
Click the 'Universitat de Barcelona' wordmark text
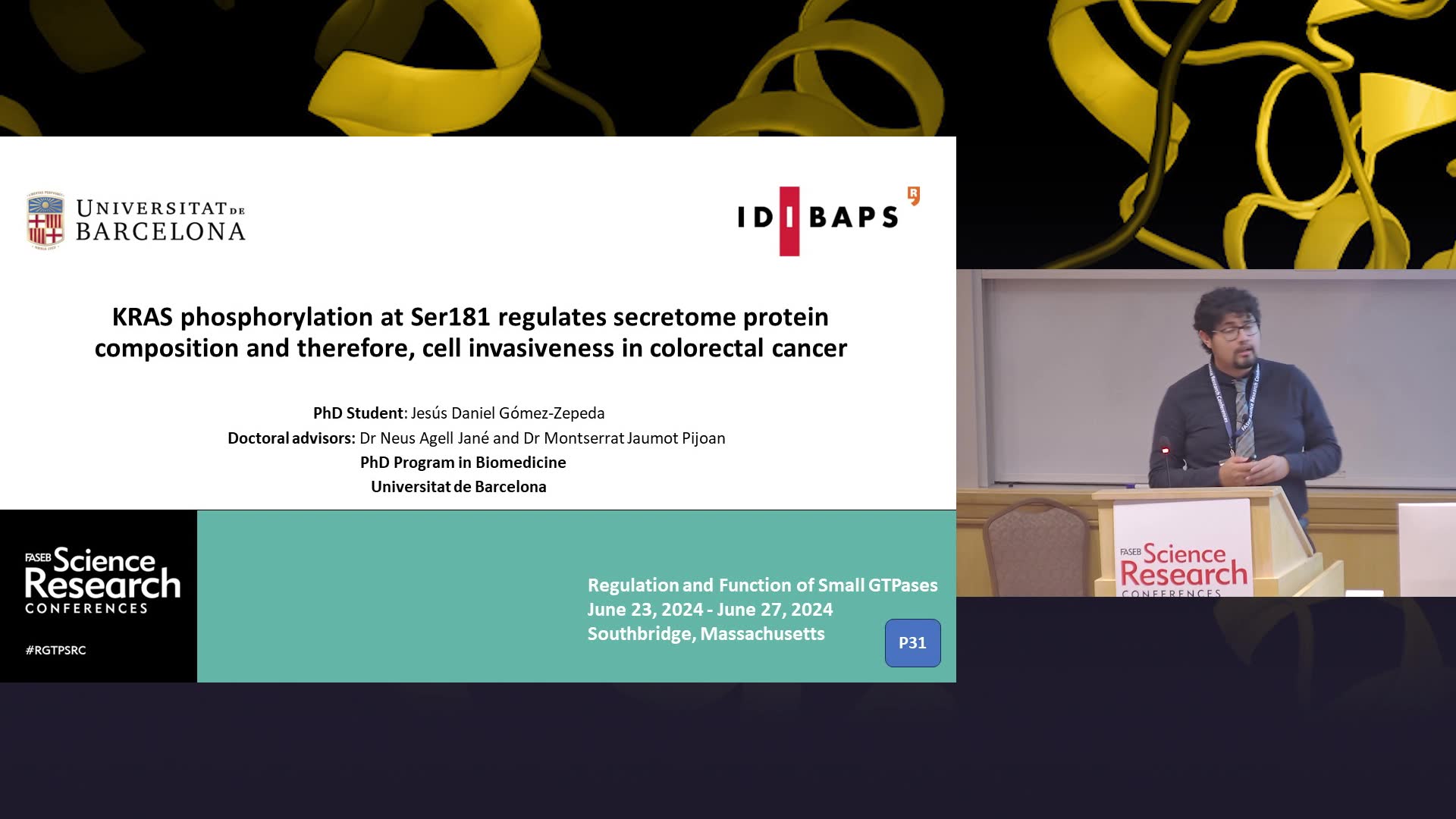161,221
